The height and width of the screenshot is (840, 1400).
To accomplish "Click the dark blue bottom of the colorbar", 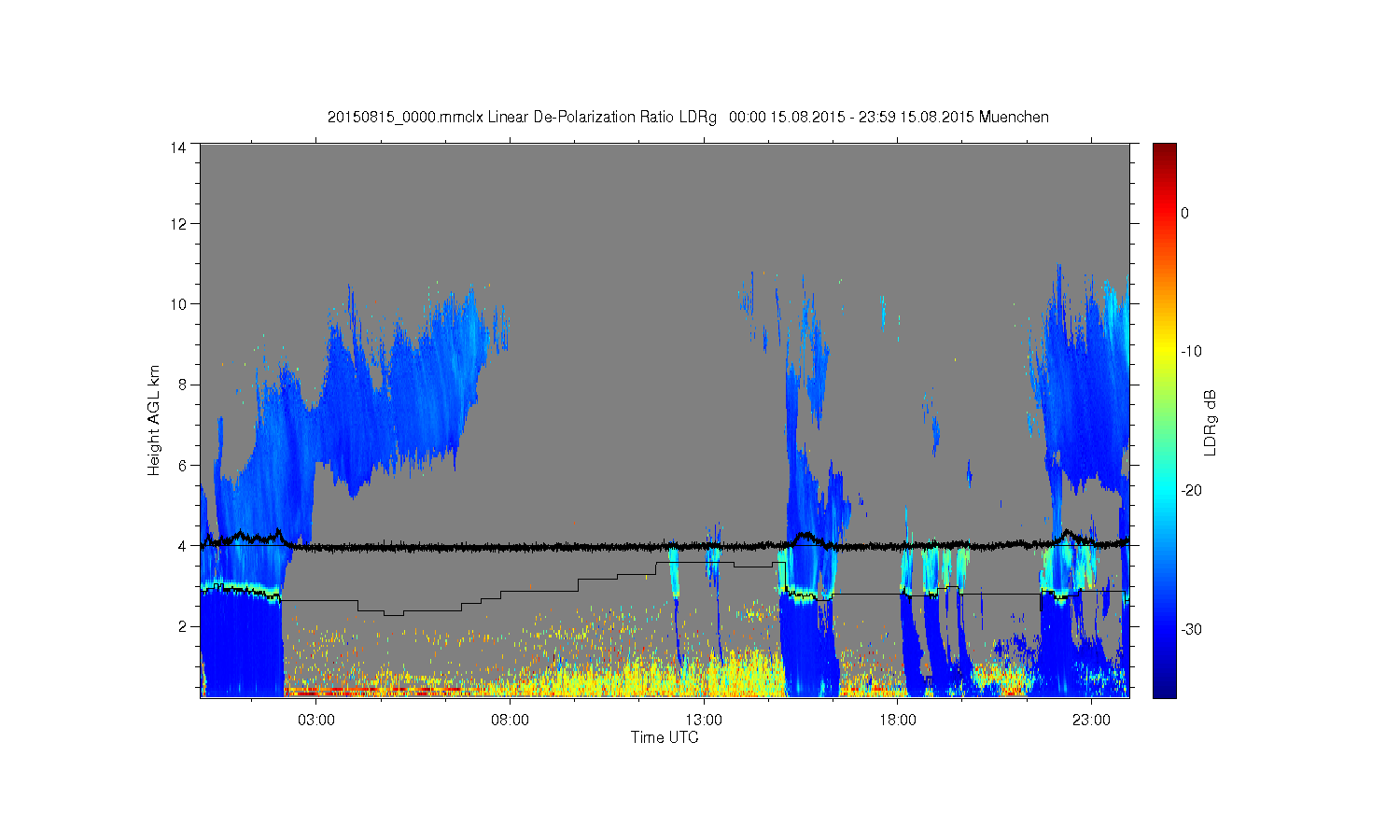I will [x=1165, y=689].
